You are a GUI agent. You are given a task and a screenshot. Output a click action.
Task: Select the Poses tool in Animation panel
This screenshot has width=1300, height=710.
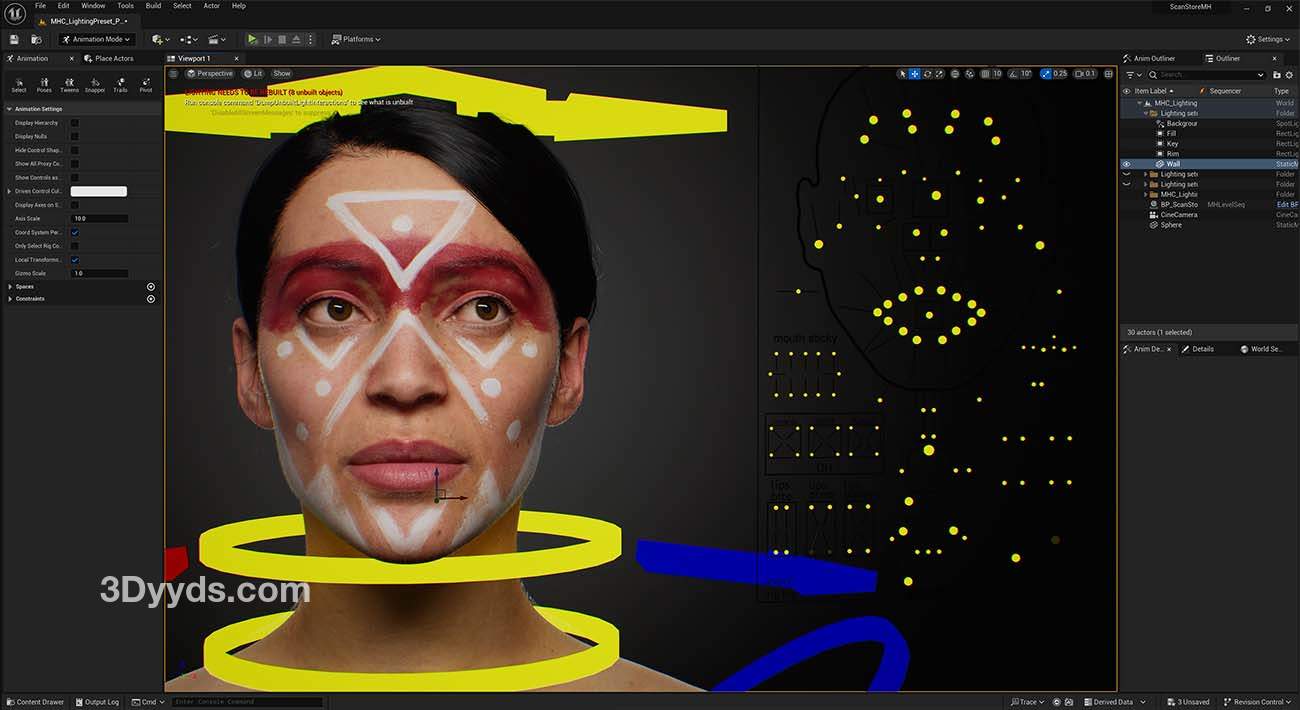coord(44,84)
